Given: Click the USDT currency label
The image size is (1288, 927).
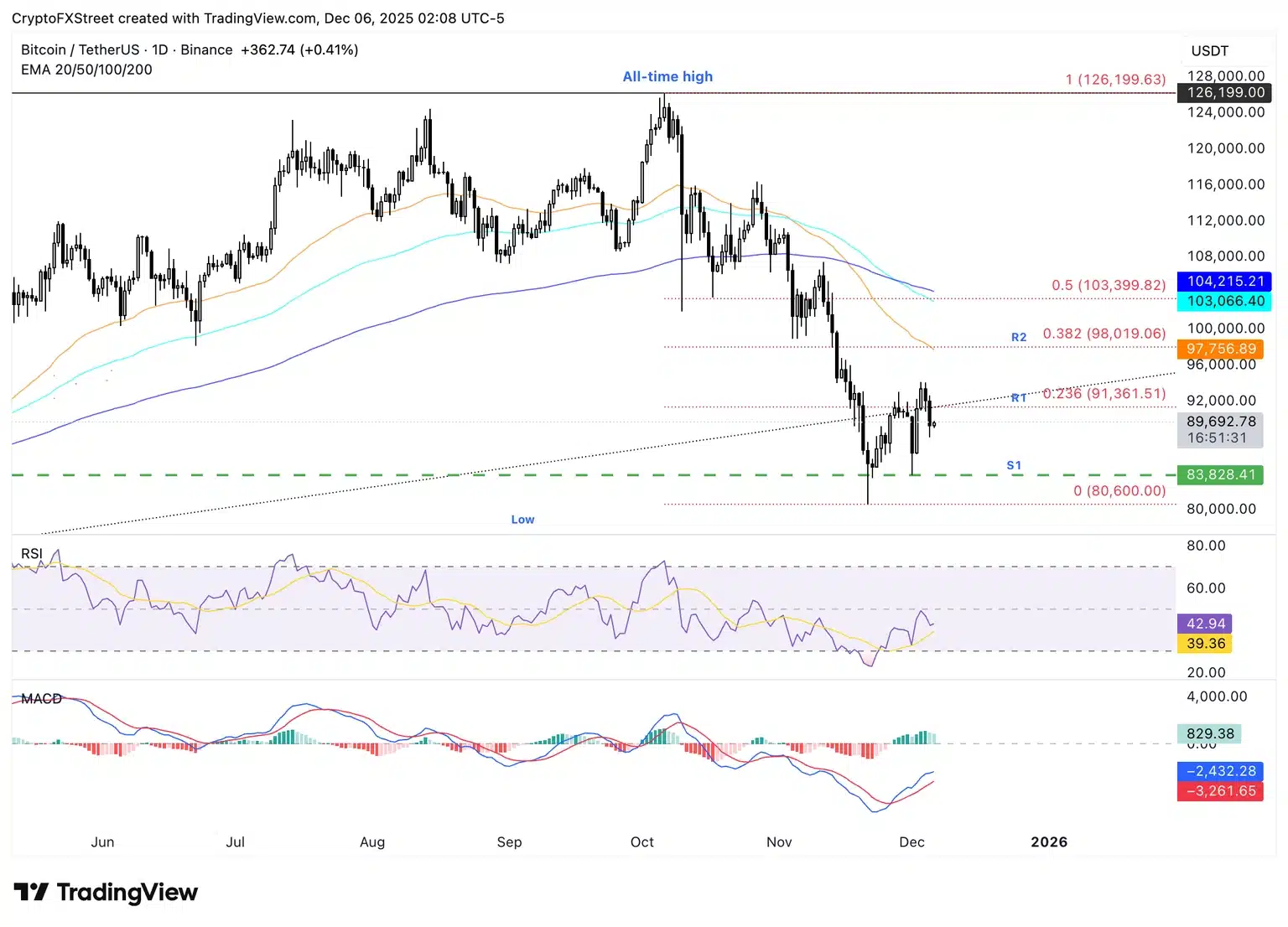Looking at the screenshot, I should pyautogui.click(x=1209, y=51).
